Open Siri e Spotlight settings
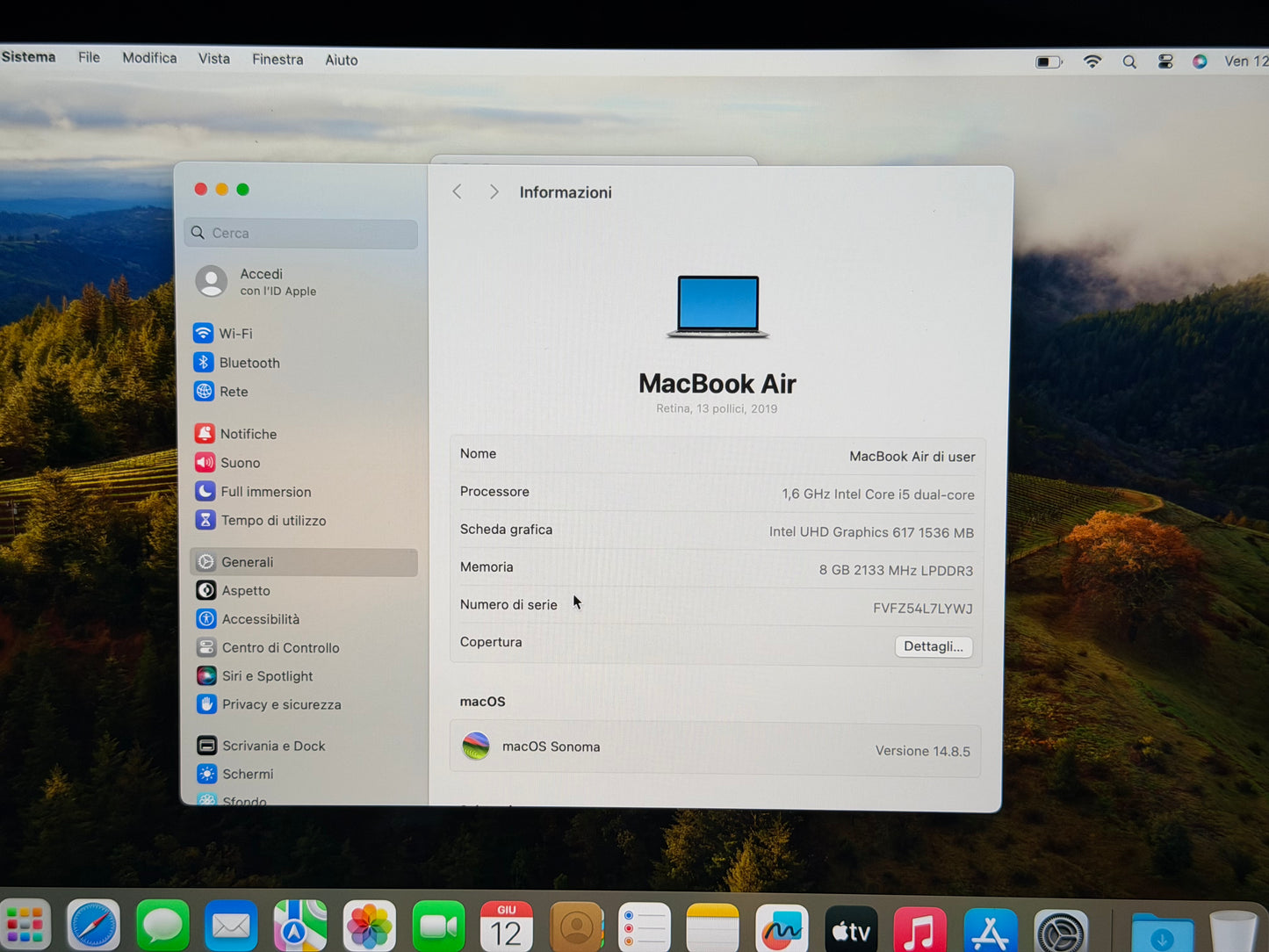Viewport: 1269px width, 952px height. [x=255, y=676]
